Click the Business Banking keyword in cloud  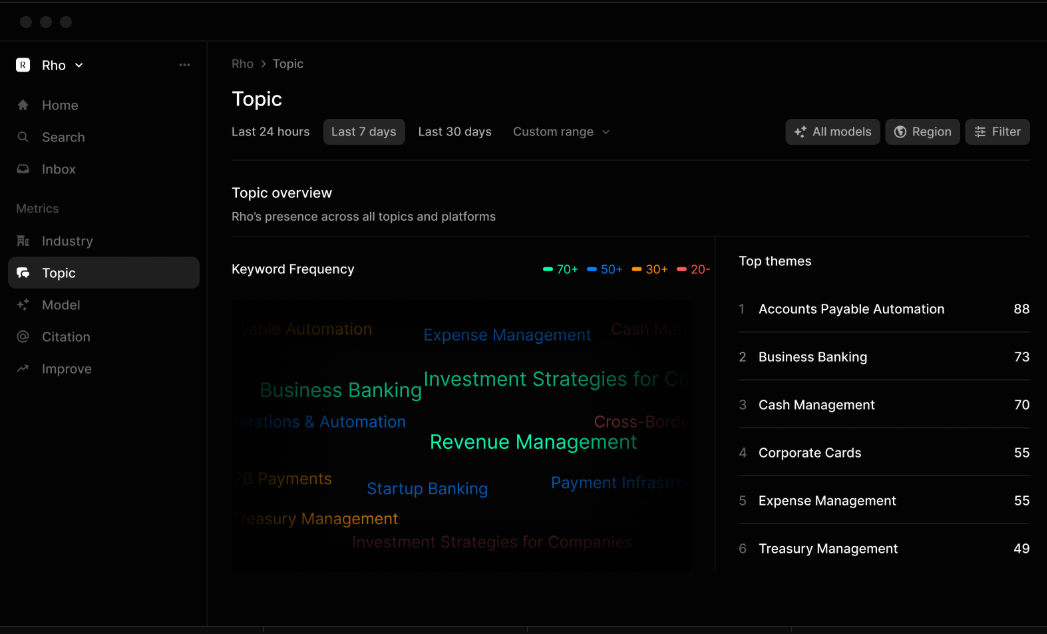click(341, 389)
